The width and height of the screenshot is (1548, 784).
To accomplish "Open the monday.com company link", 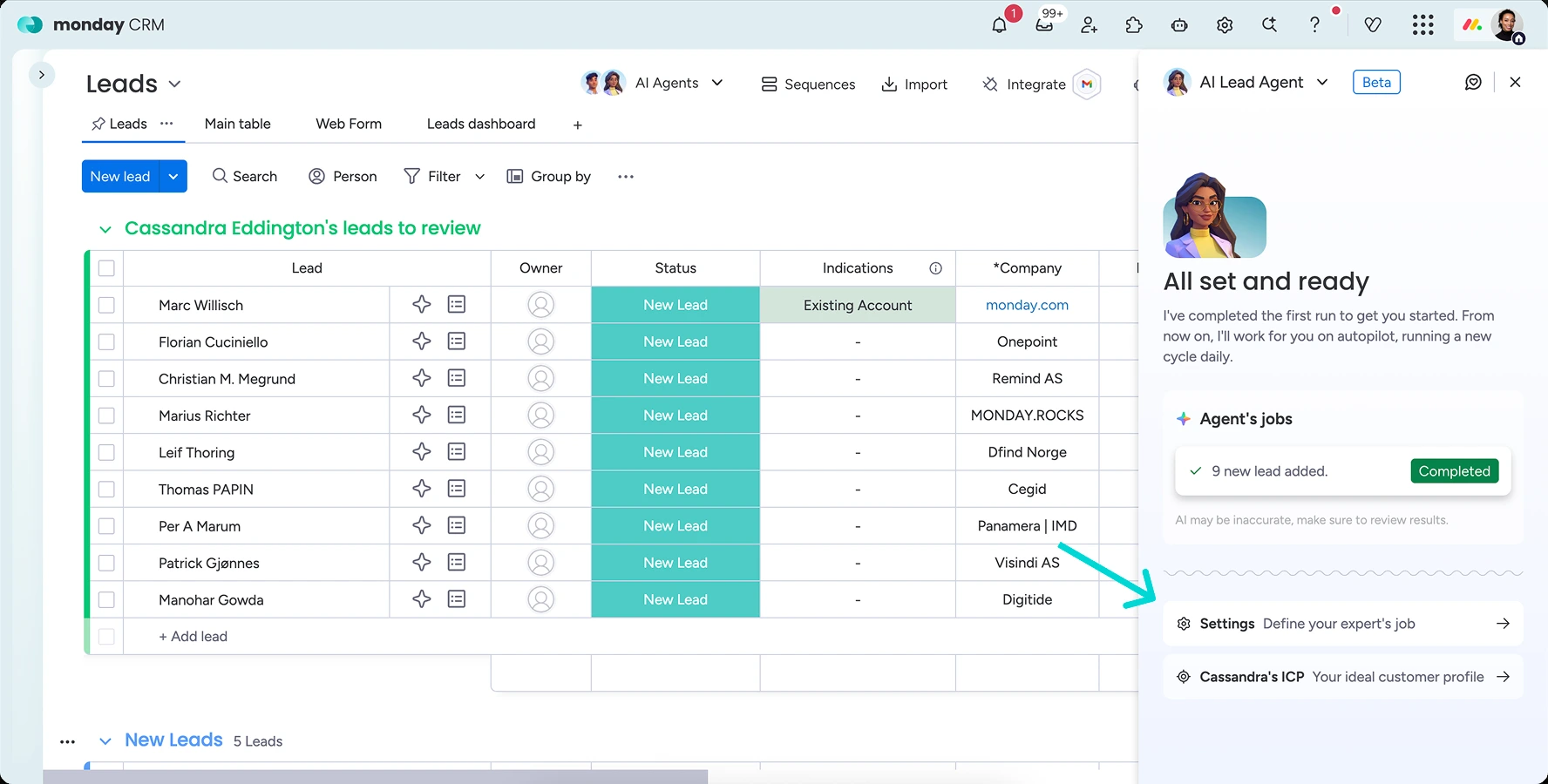I will pyautogui.click(x=1027, y=305).
